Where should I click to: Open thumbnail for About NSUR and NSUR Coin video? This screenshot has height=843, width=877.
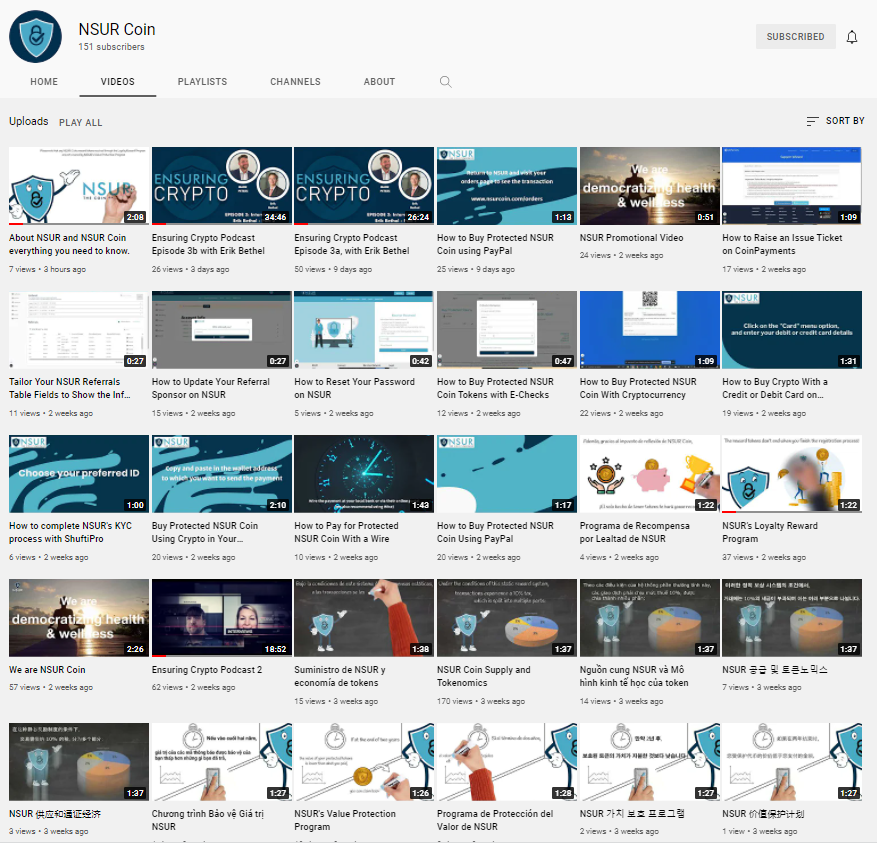pyautogui.click(x=79, y=186)
